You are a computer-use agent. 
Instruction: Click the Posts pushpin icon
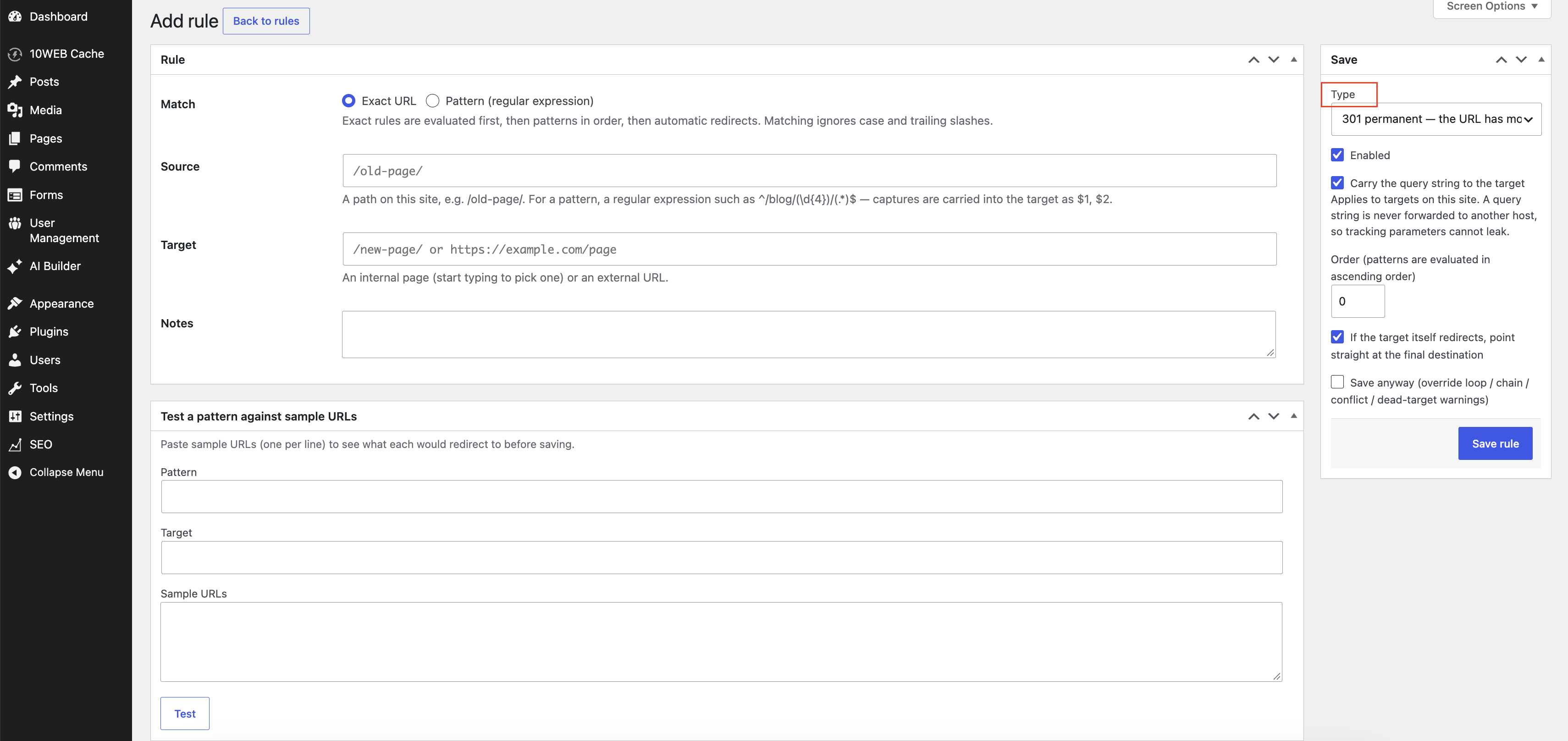coord(15,82)
